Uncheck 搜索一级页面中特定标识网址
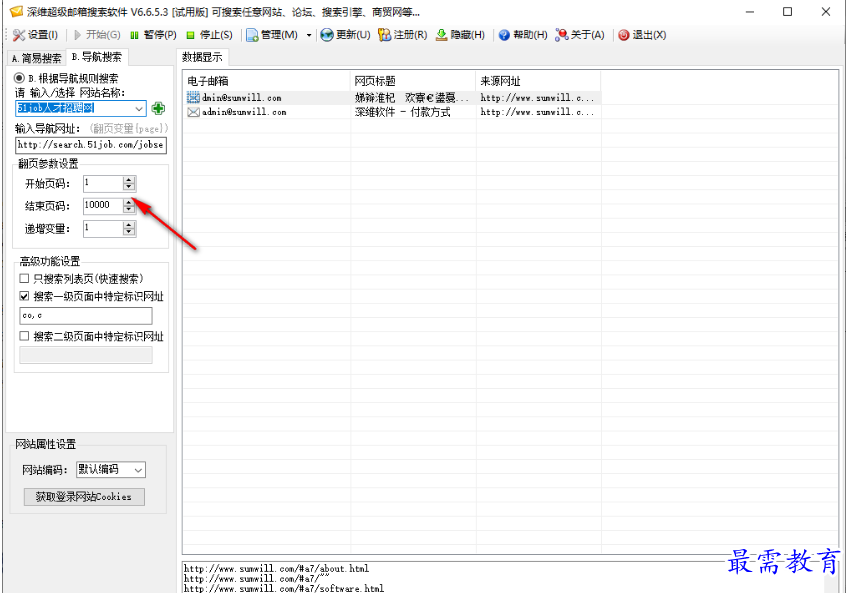This screenshot has height=593, width=849. coord(24,296)
